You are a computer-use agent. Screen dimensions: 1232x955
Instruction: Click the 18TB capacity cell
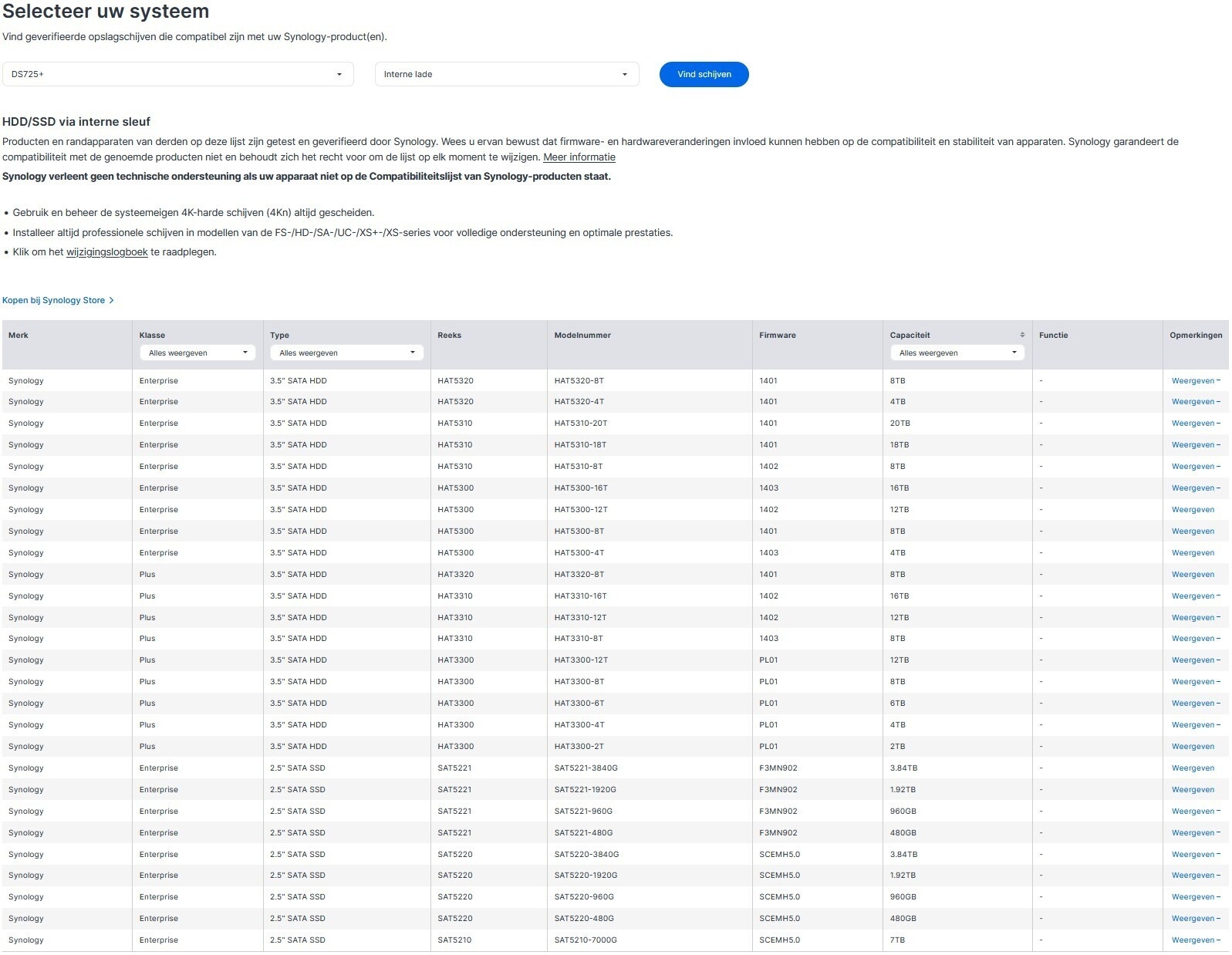pos(899,445)
